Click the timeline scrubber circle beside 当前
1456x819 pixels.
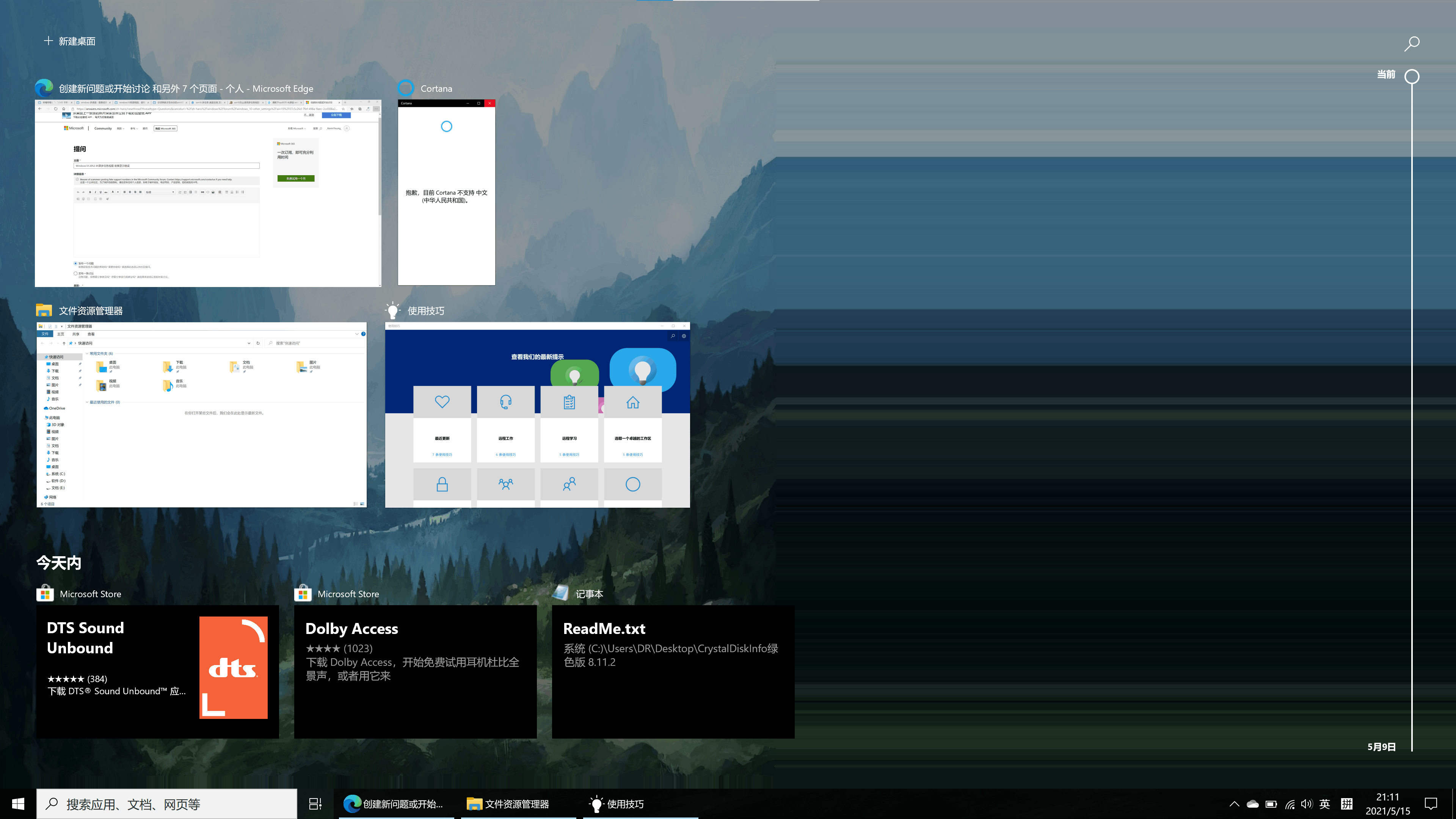(1411, 76)
